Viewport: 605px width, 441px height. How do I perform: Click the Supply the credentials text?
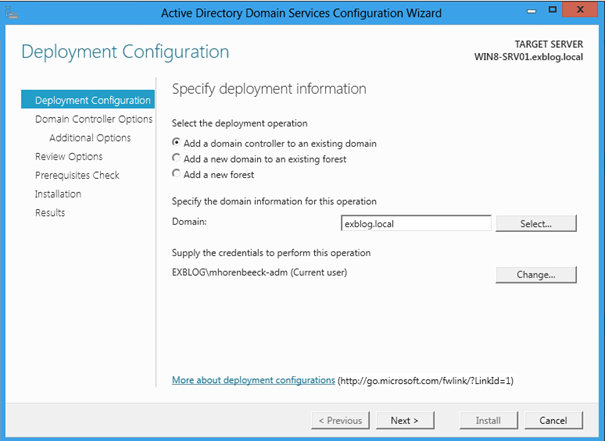click(271, 253)
